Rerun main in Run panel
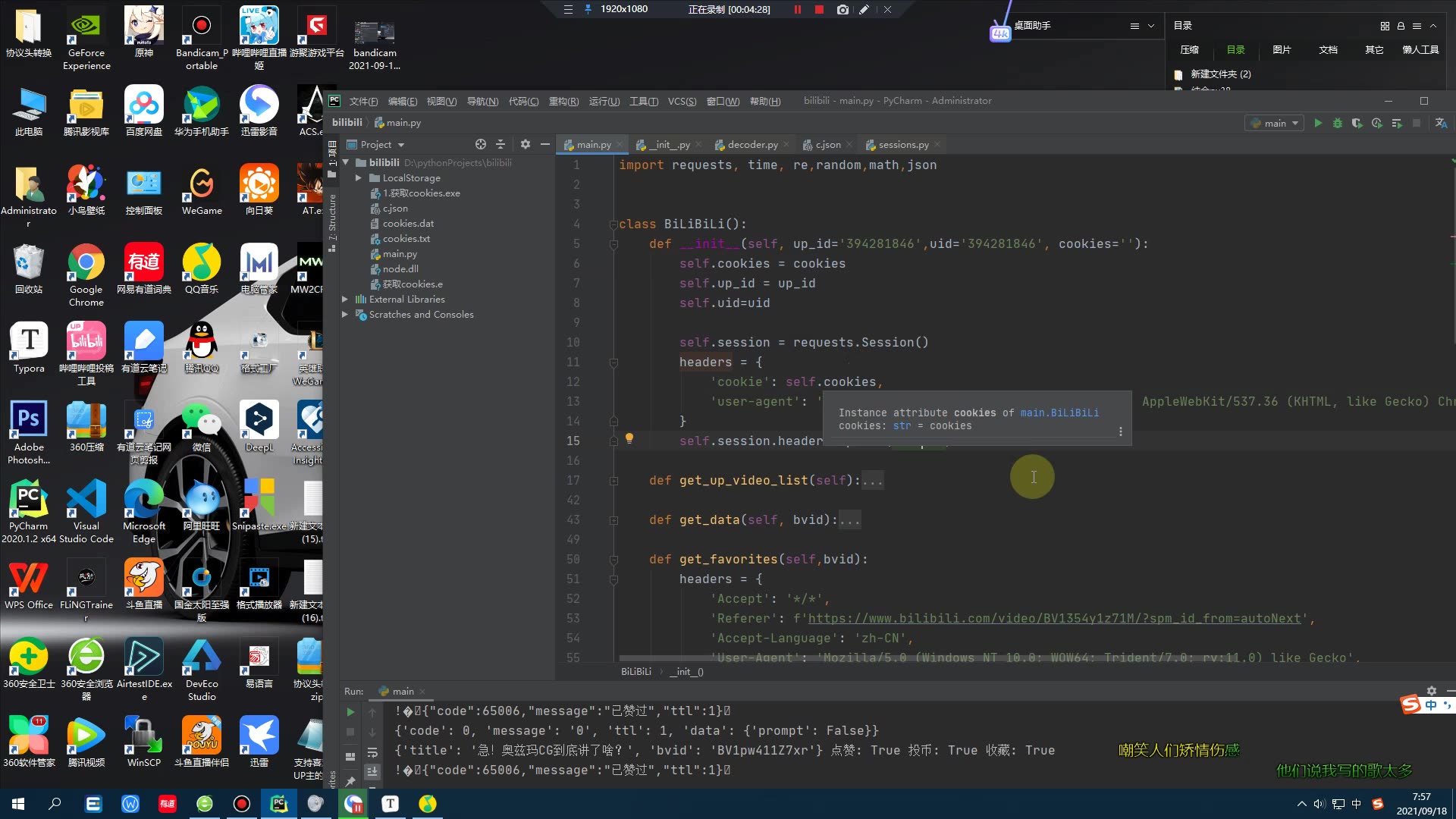The width and height of the screenshot is (1456, 819). click(x=350, y=712)
